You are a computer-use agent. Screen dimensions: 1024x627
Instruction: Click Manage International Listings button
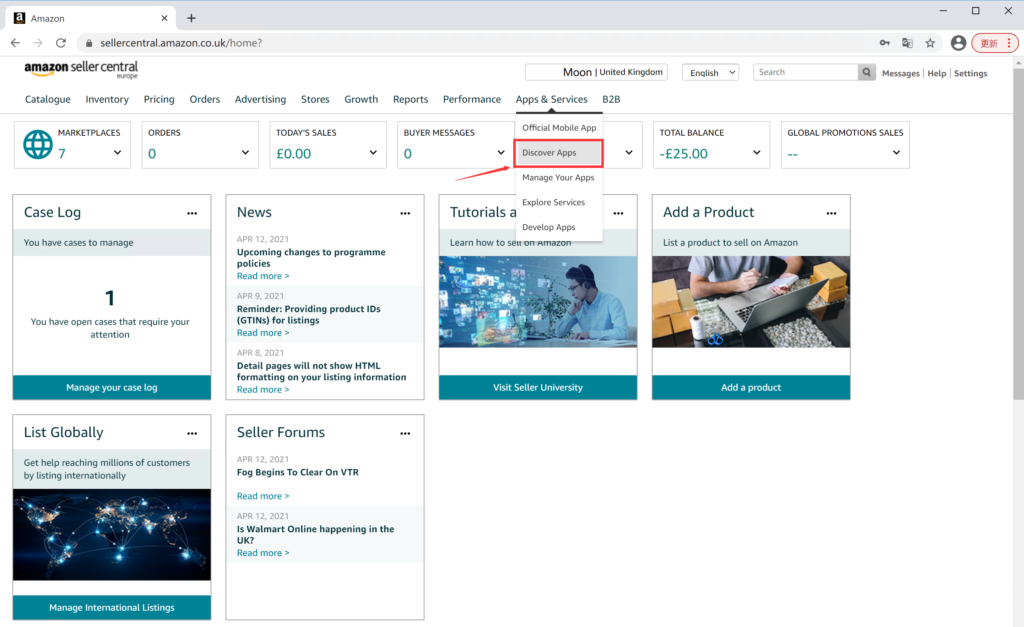112,607
